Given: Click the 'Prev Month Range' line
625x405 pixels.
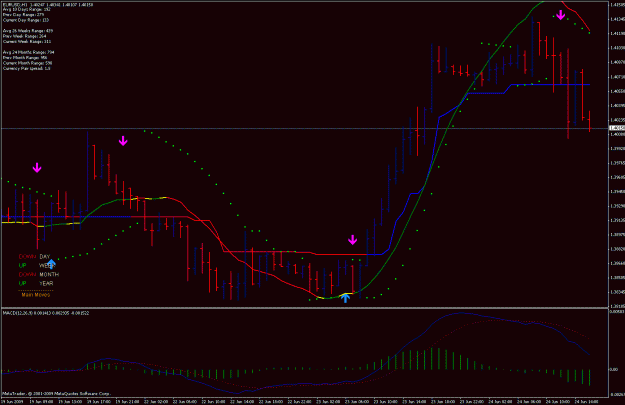Looking at the screenshot, I should tap(25, 57).
